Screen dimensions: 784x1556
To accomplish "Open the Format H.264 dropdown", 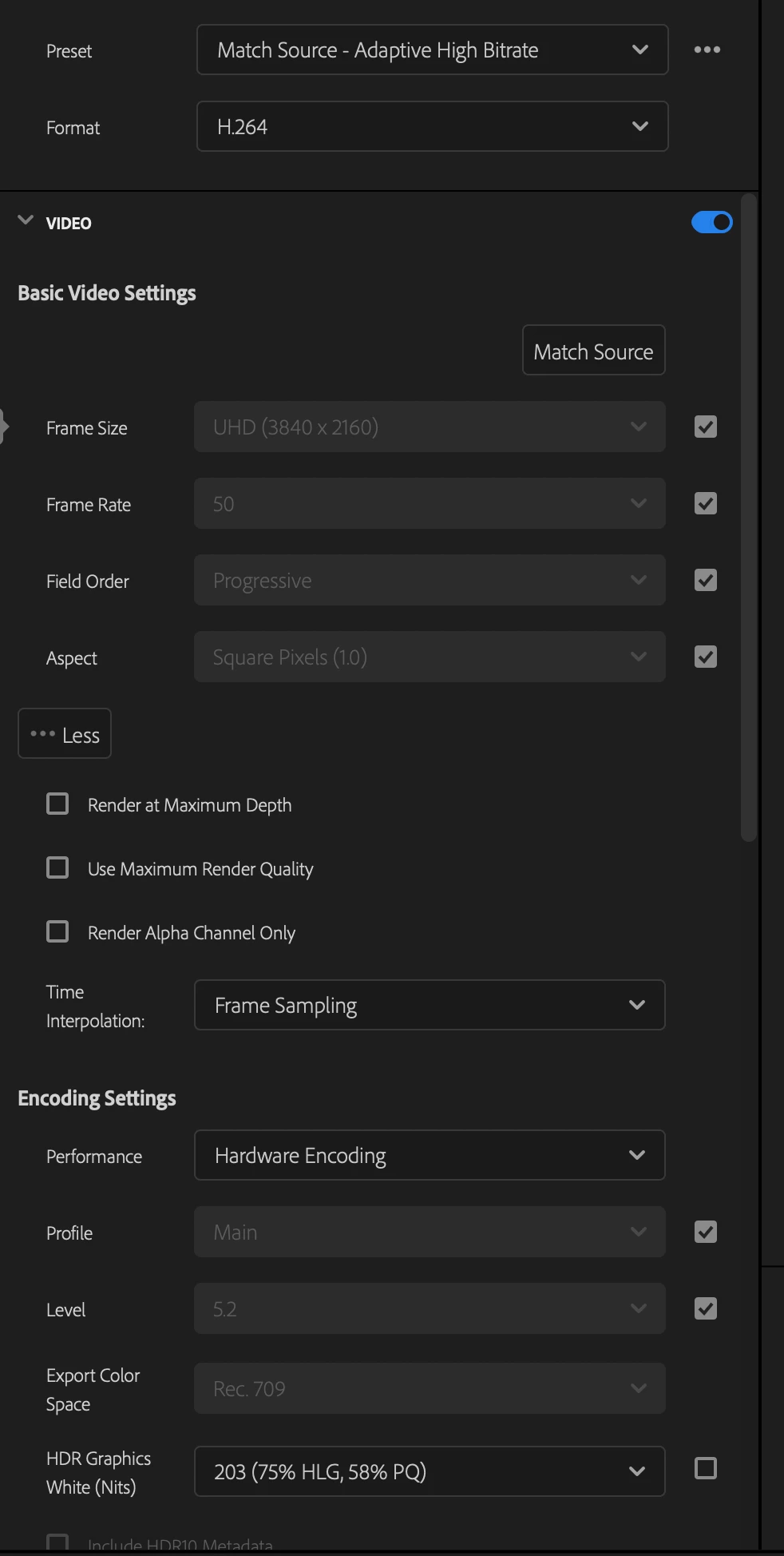I will click(x=432, y=126).
